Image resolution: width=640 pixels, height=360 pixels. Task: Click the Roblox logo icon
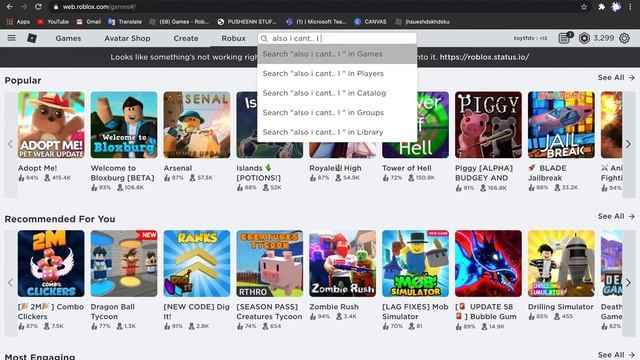point(32,38)
